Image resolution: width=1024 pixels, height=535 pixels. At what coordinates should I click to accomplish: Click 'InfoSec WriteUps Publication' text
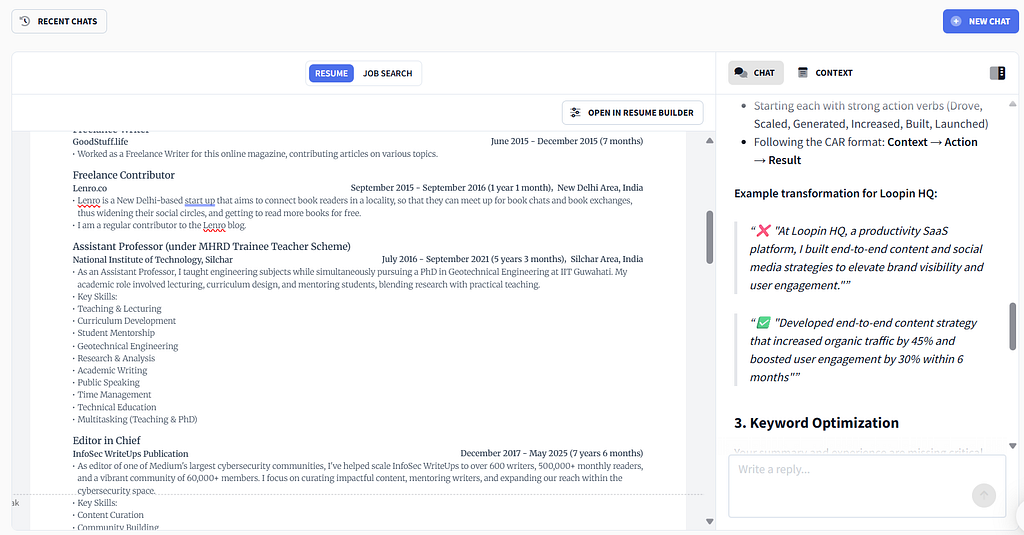click(x=131, y=453)
